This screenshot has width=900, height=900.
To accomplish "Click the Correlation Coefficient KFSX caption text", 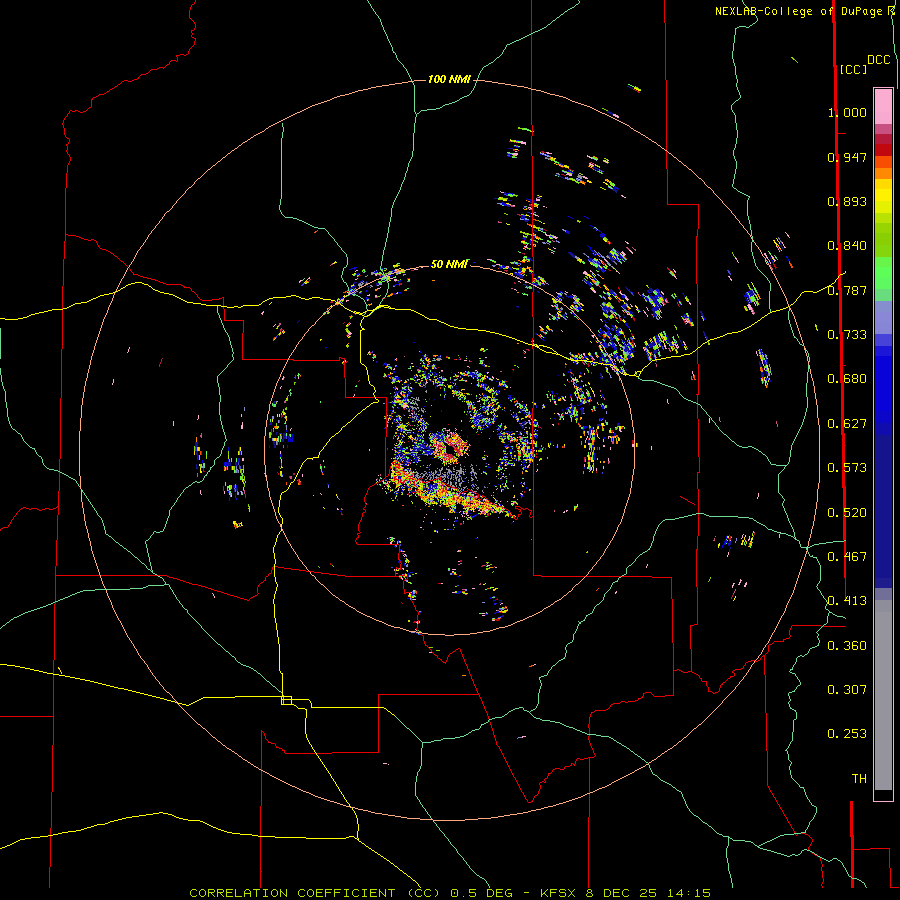I will point(450,893).
